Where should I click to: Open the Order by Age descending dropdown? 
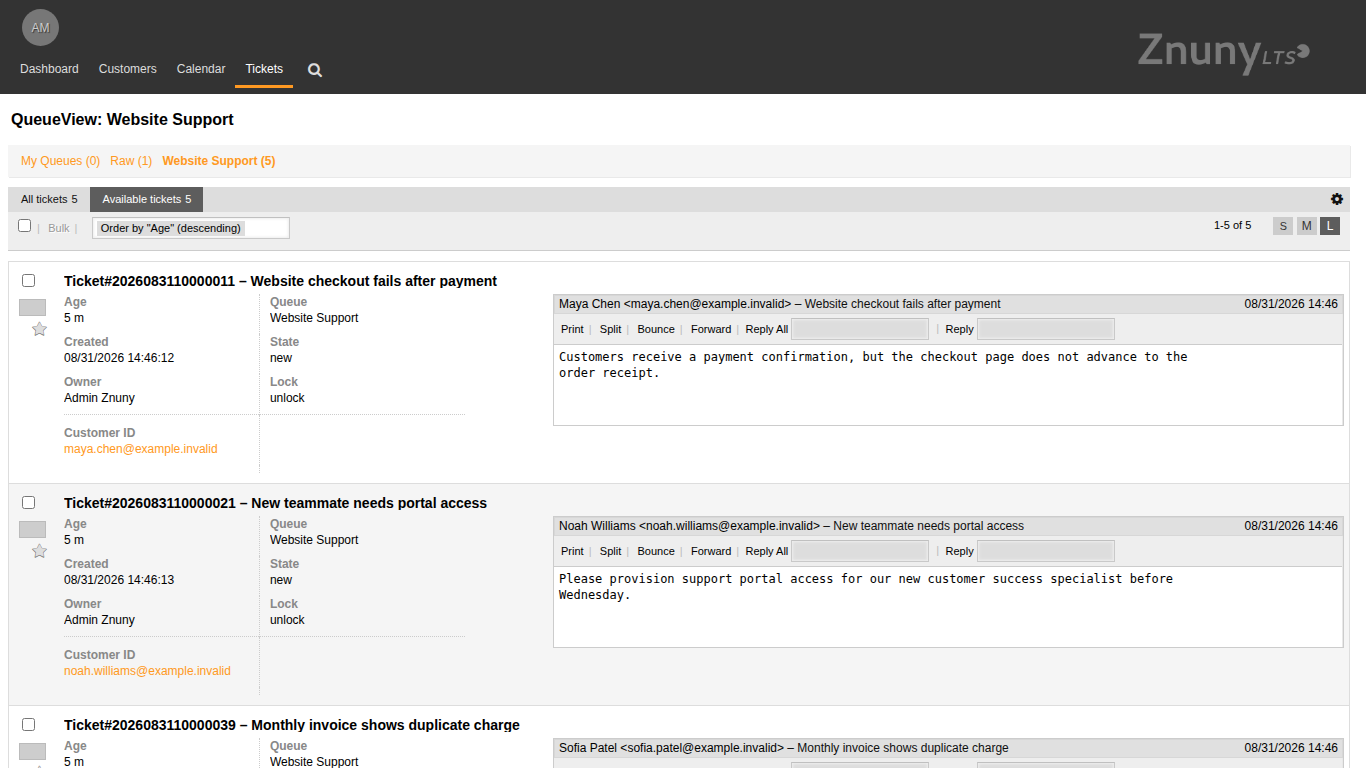point(191,228)
